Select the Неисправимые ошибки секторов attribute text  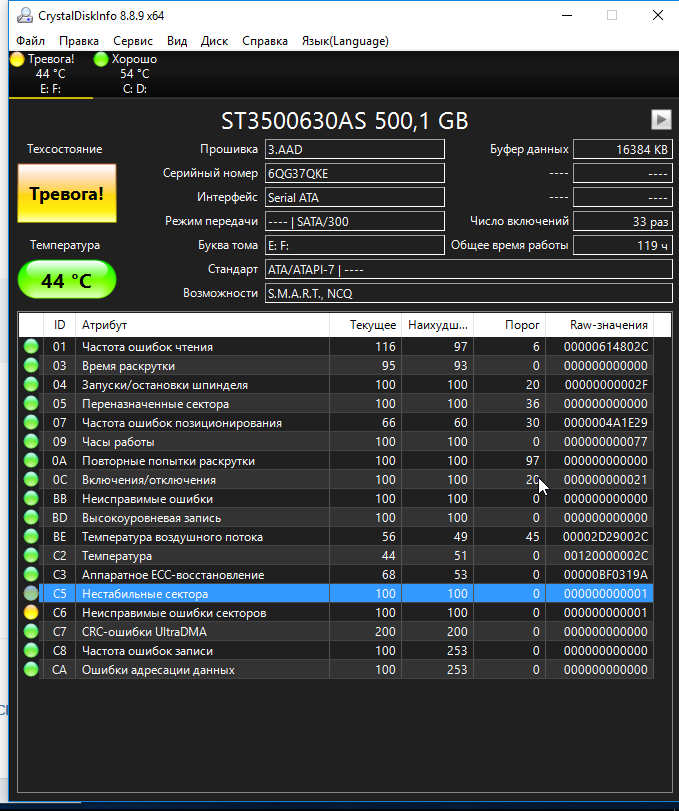[x=174, y=613]
